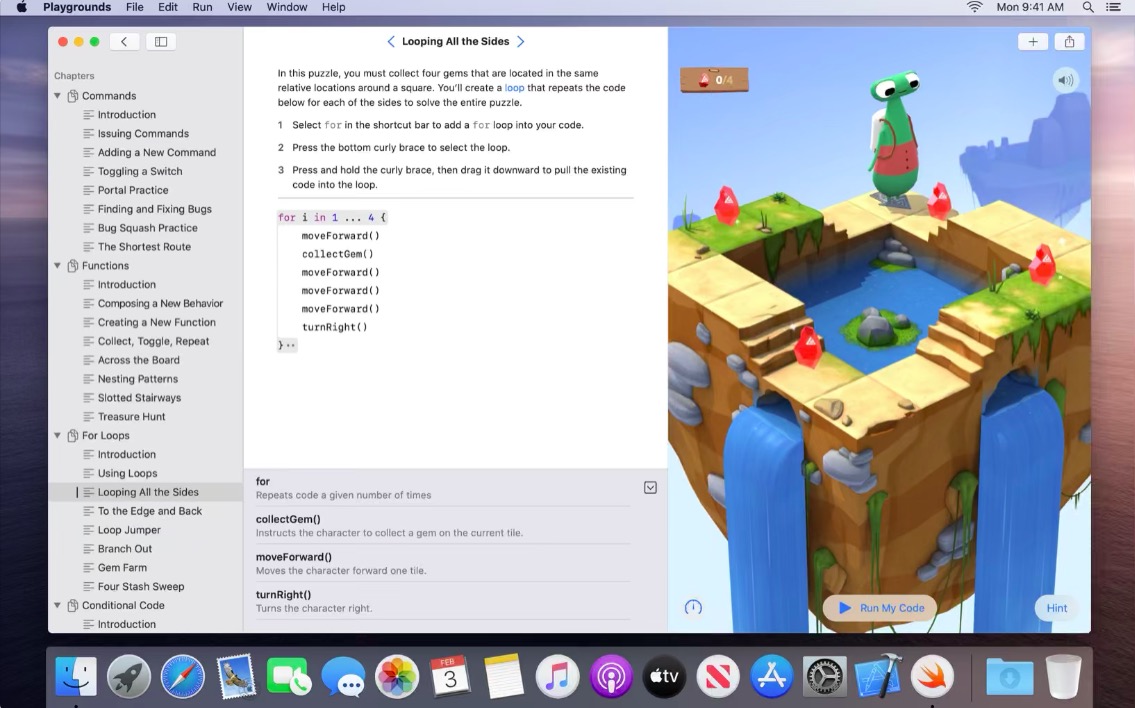Open Notification Center icon in menu bar
1135x708 pixels.
(1113, 7)
